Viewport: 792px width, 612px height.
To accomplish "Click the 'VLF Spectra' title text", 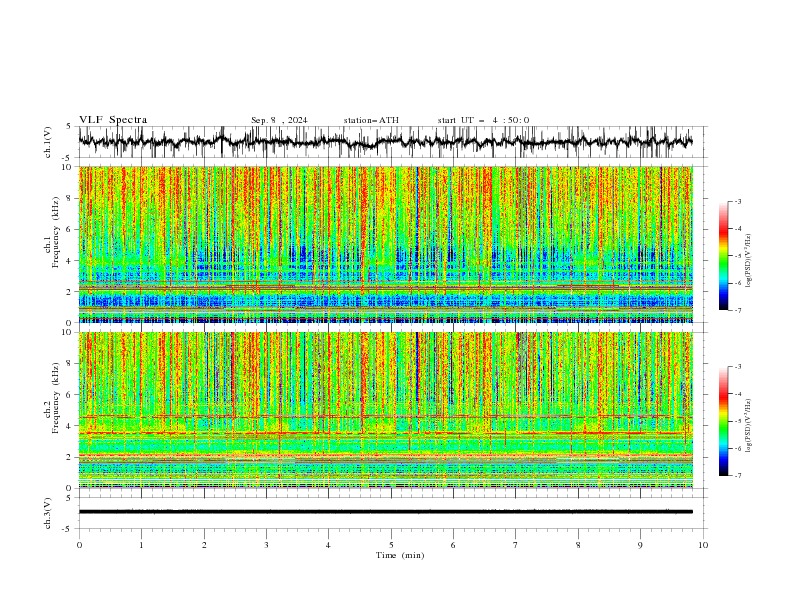I will 113,120.
